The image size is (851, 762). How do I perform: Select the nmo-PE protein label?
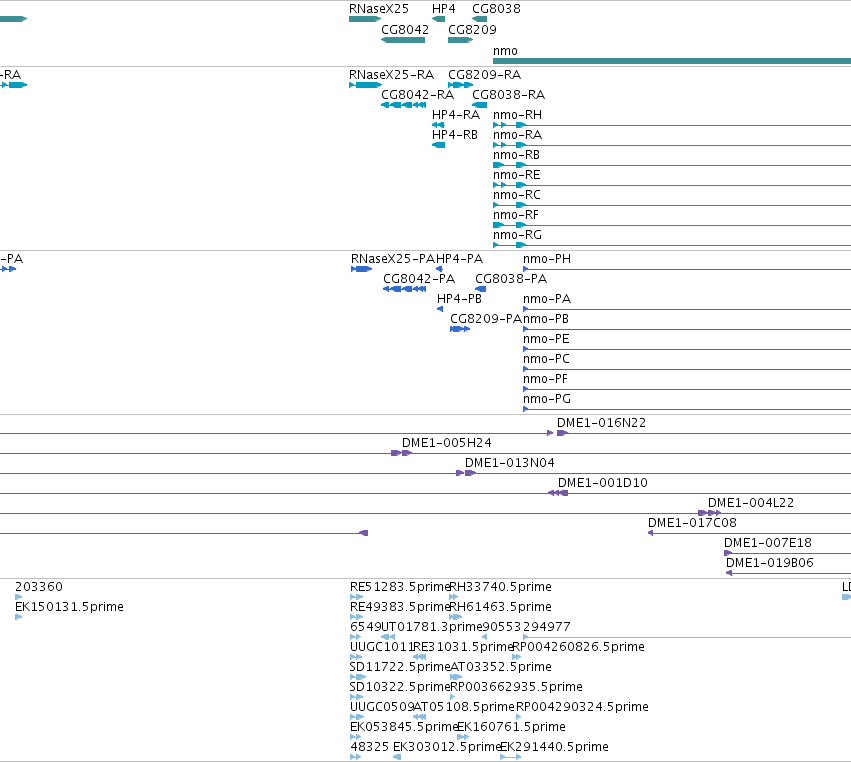(x=547, y=339)
